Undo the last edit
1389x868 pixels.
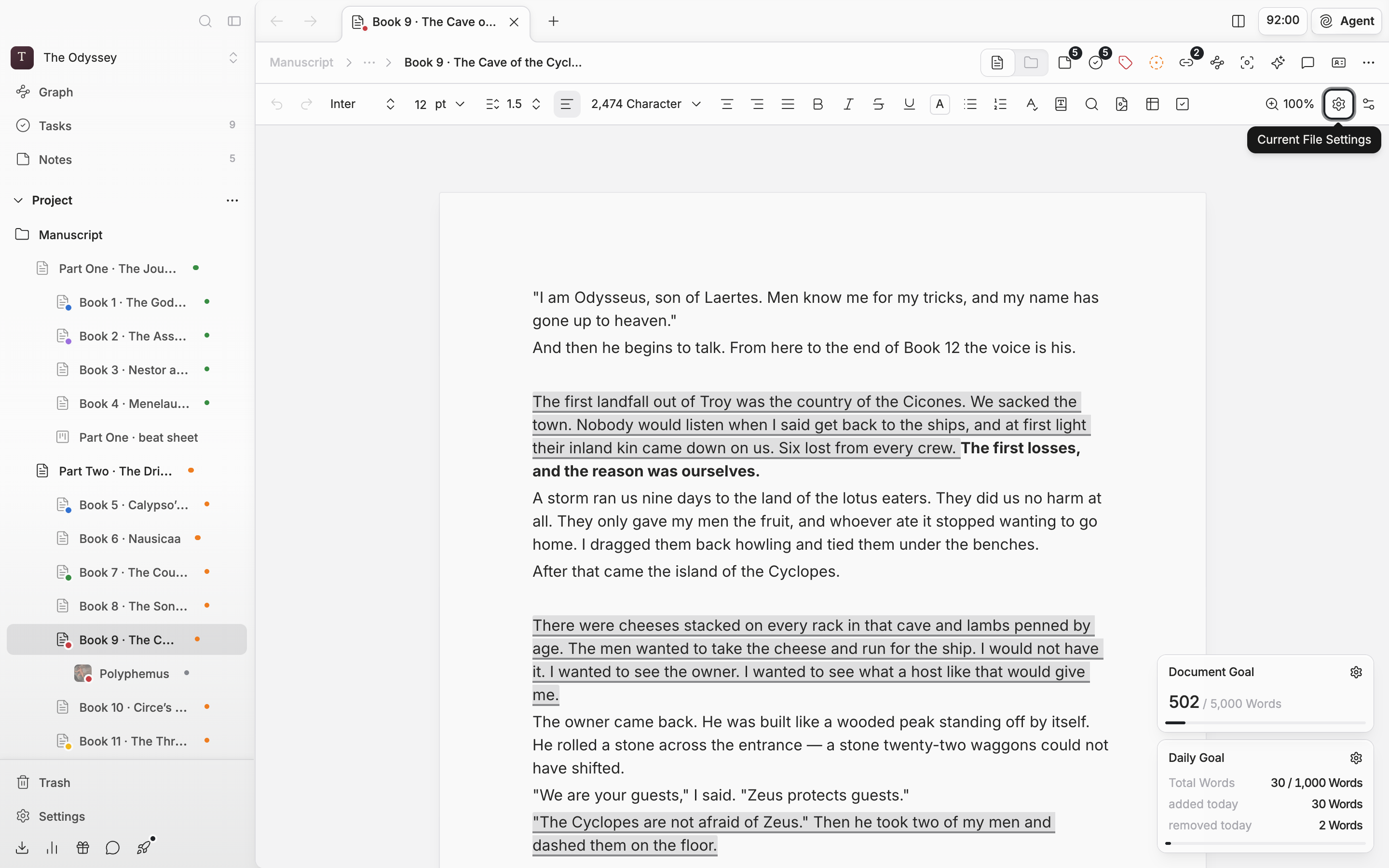[277, 104]
